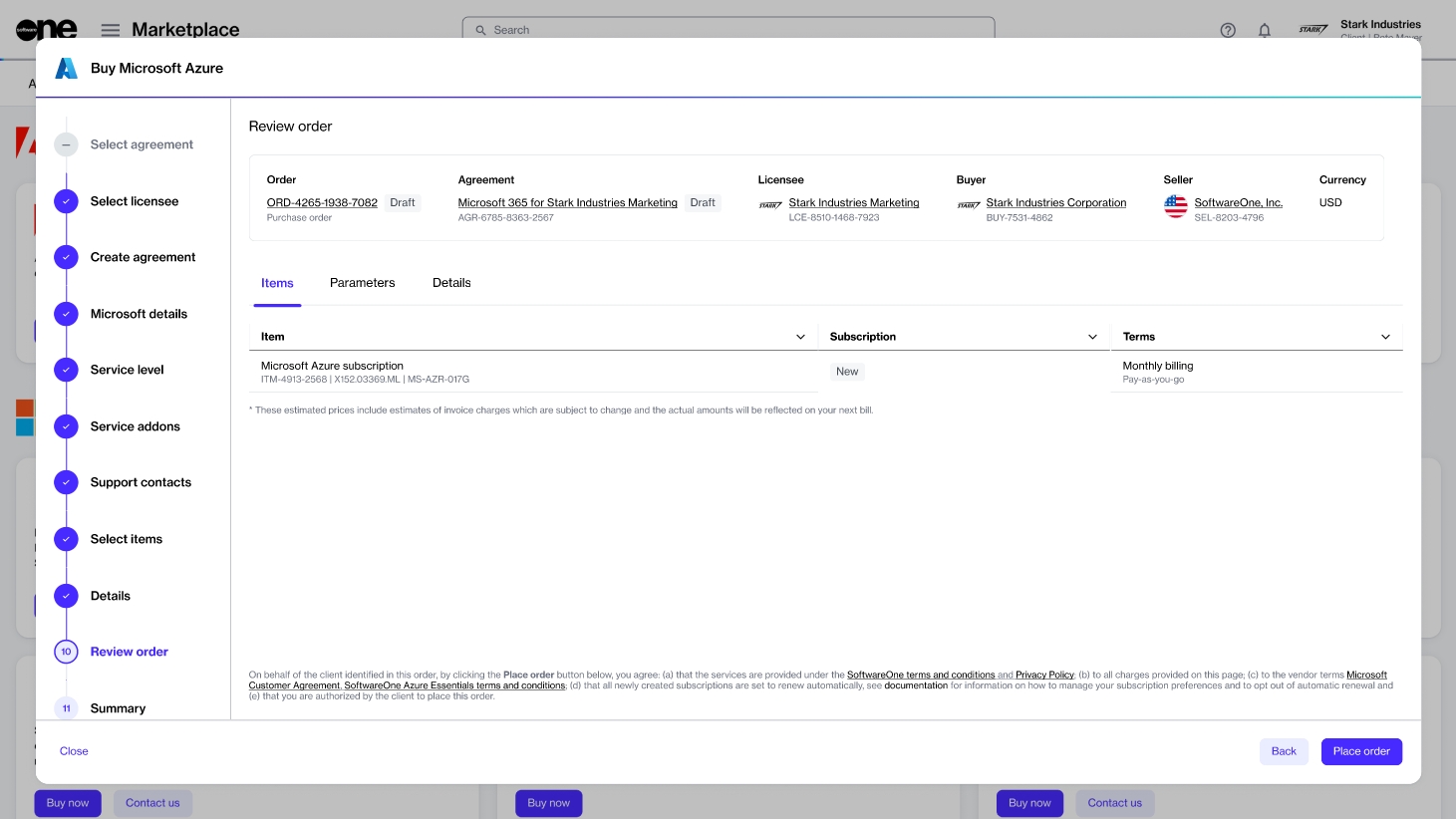This screenshot has width=1456, height=819.
Task: Click the help question mark icon
Action: pos(1228,30)
